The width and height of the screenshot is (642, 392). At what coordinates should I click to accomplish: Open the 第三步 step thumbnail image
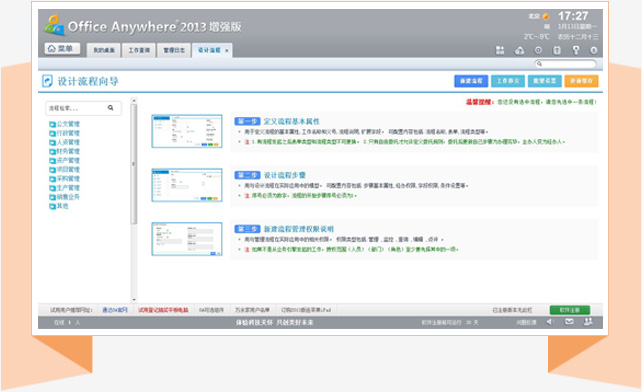[x=187, y=239]
